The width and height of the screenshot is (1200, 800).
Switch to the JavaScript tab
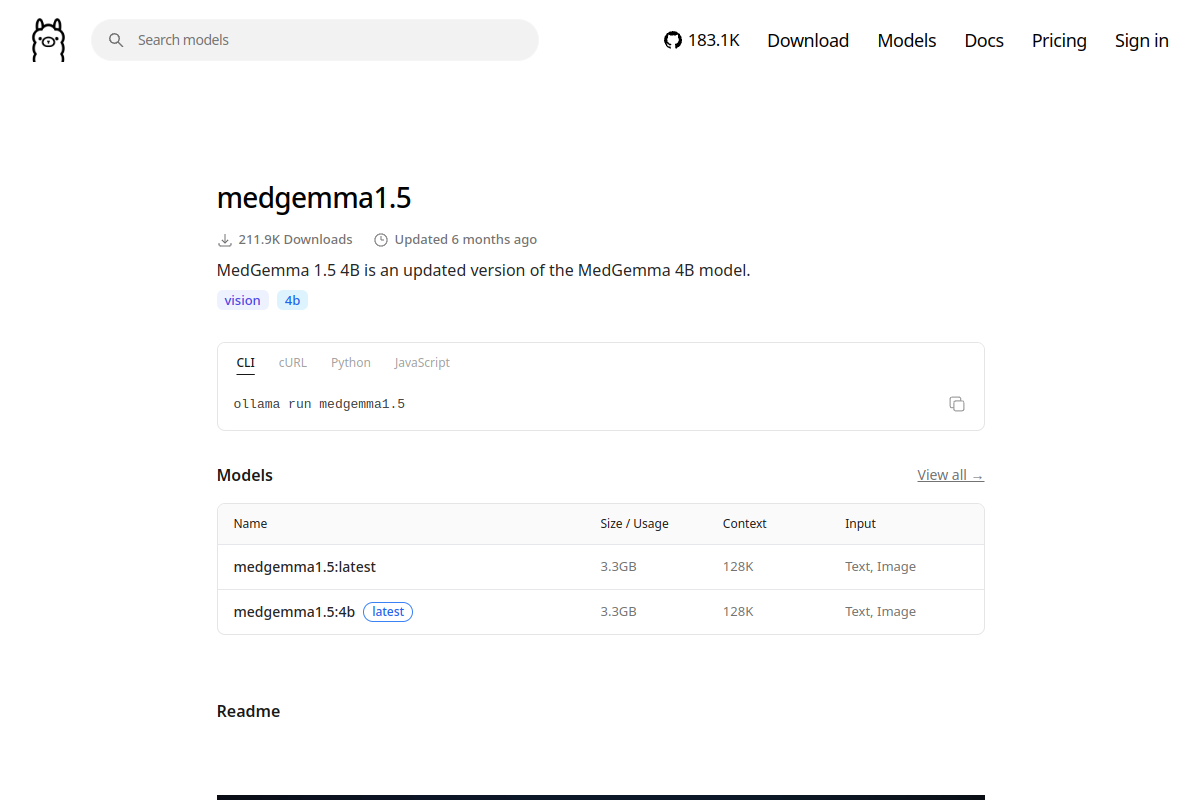pyautogui.click(x=422, y=363)
